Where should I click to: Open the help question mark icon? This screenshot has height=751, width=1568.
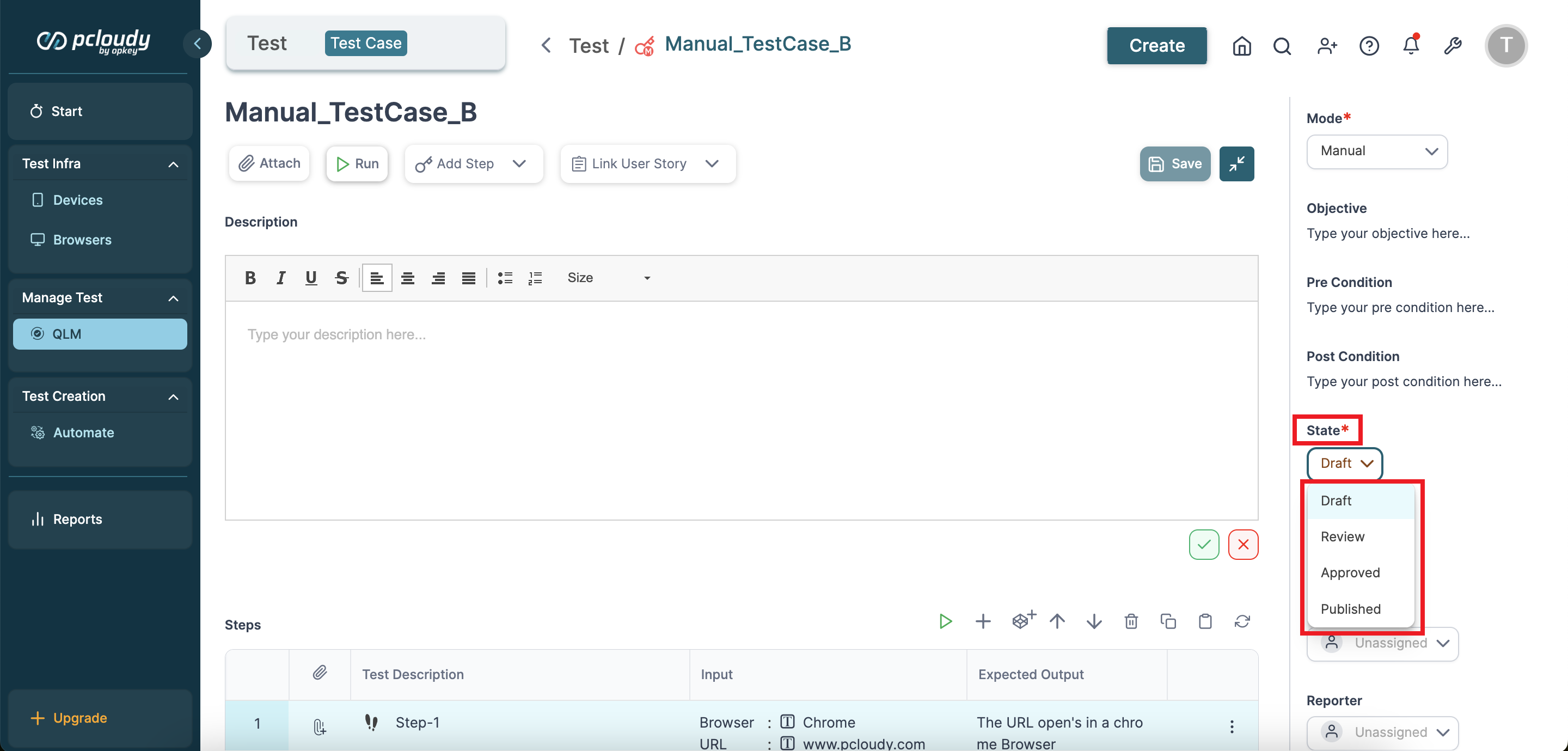coord(1369,46)
